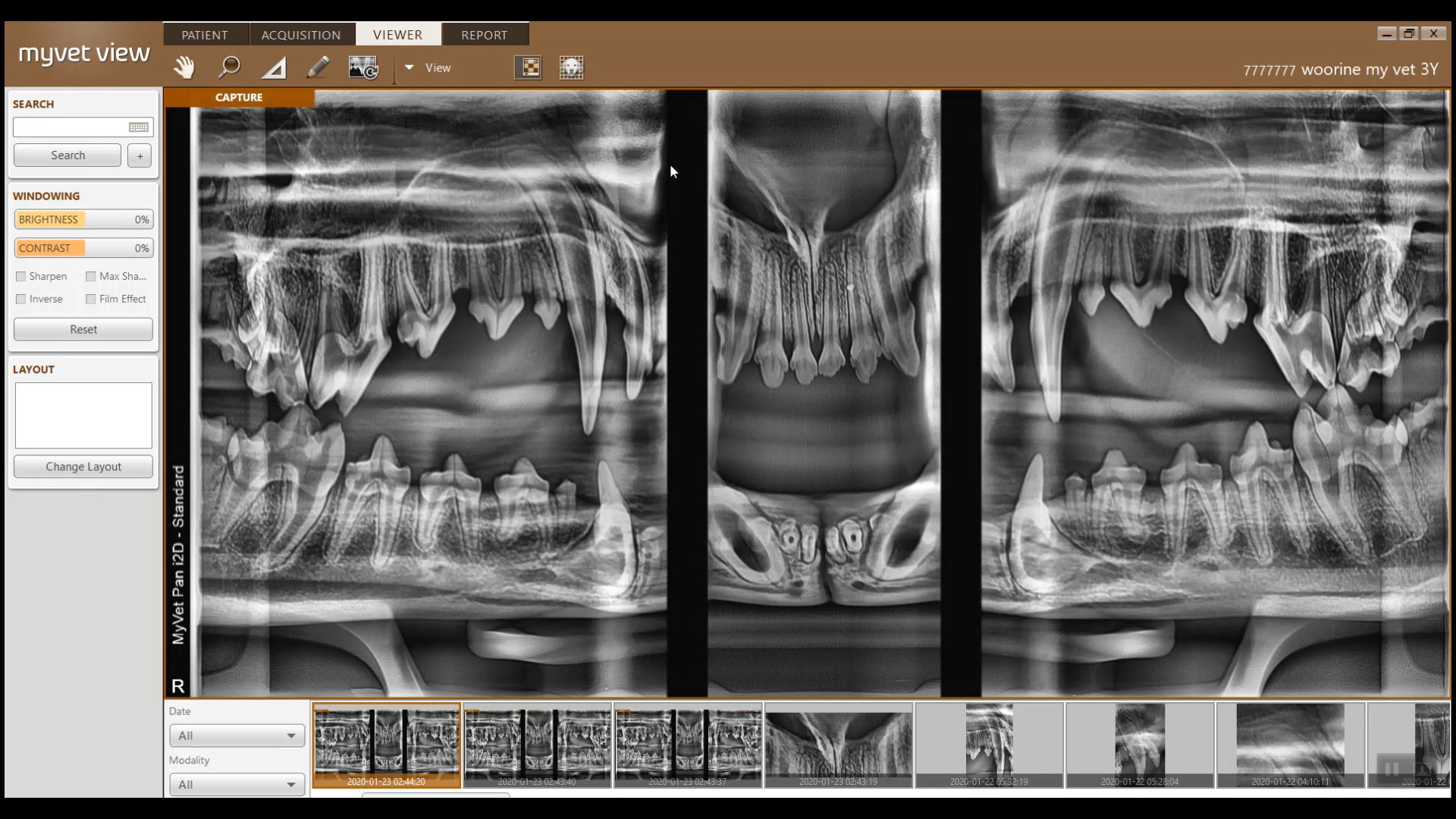Click the Reset windowing button
1456x819 pixels.
[83, 329]
